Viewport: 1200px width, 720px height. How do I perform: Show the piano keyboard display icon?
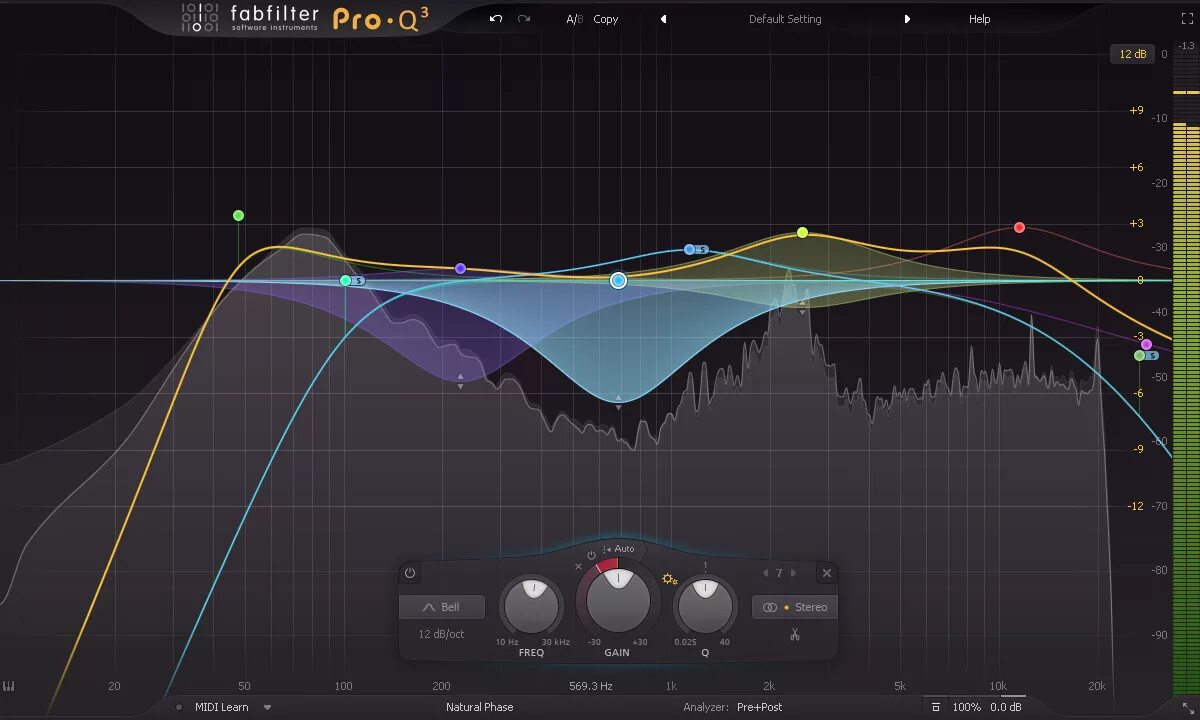[9, 687]
